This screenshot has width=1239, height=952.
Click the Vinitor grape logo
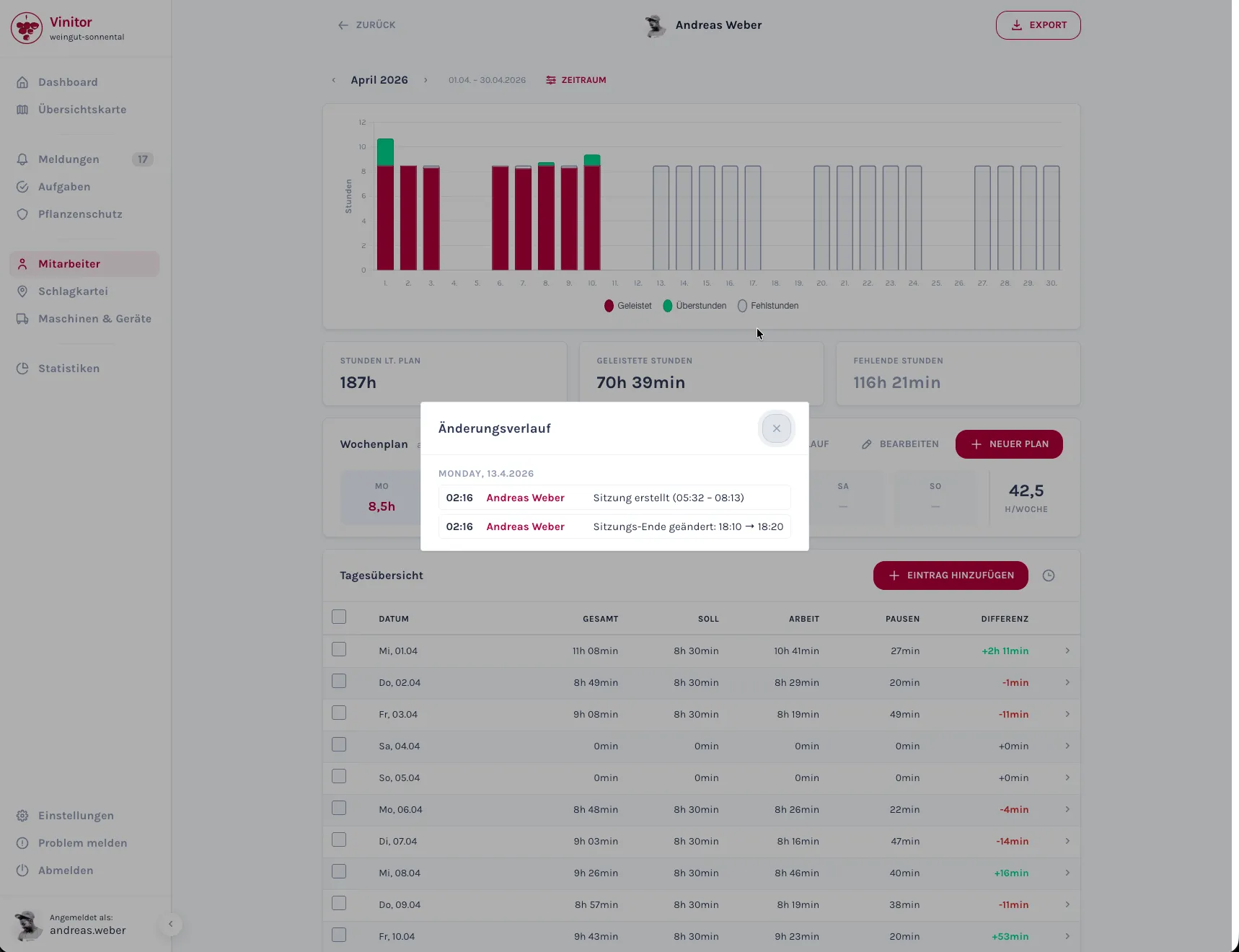pos(27,28)
